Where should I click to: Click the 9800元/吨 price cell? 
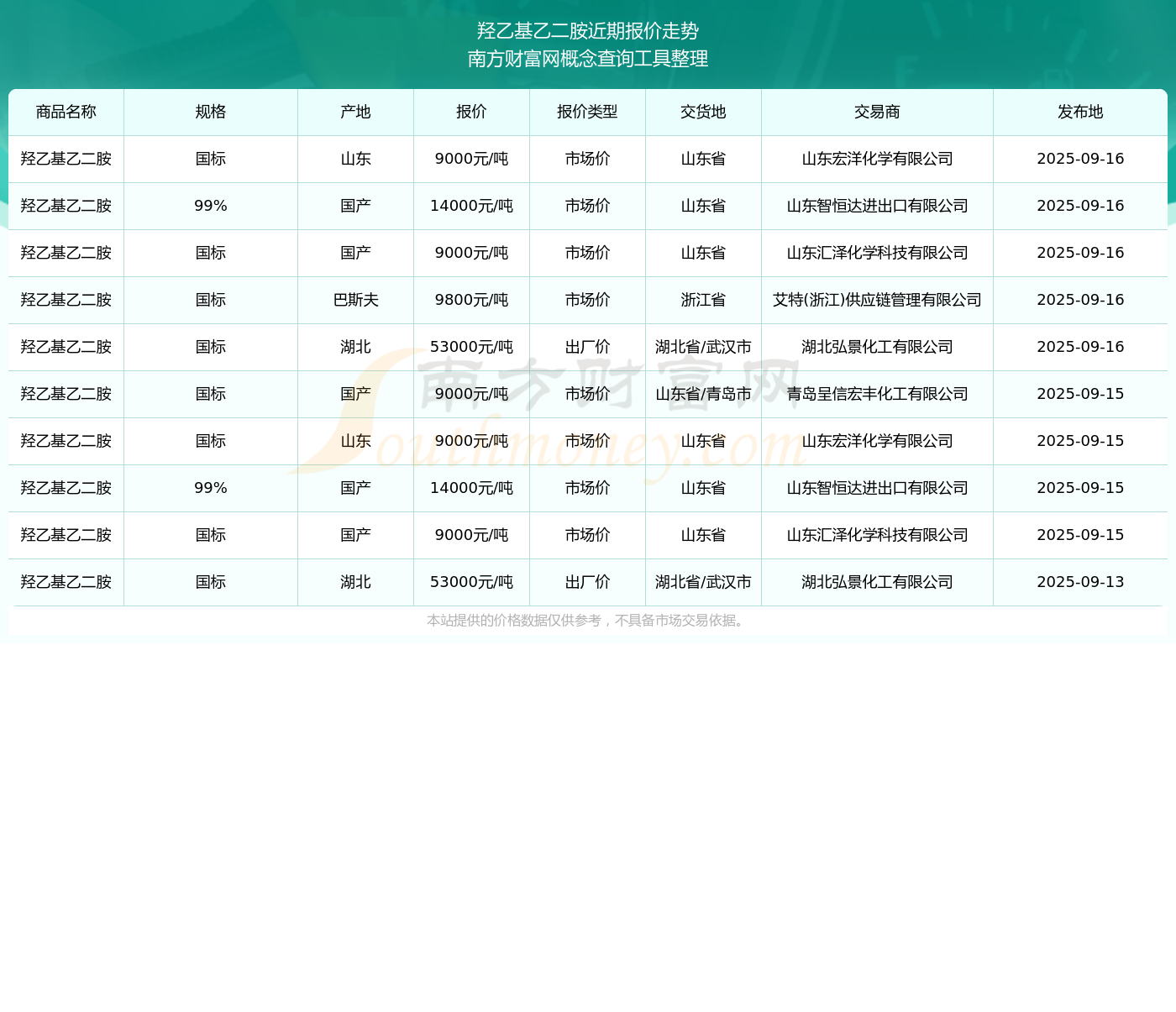click(472, 300)
